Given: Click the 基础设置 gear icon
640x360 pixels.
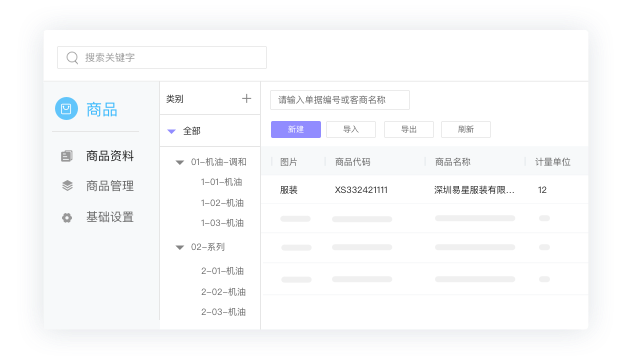Looking at the screenshot, I should [67, 218].
